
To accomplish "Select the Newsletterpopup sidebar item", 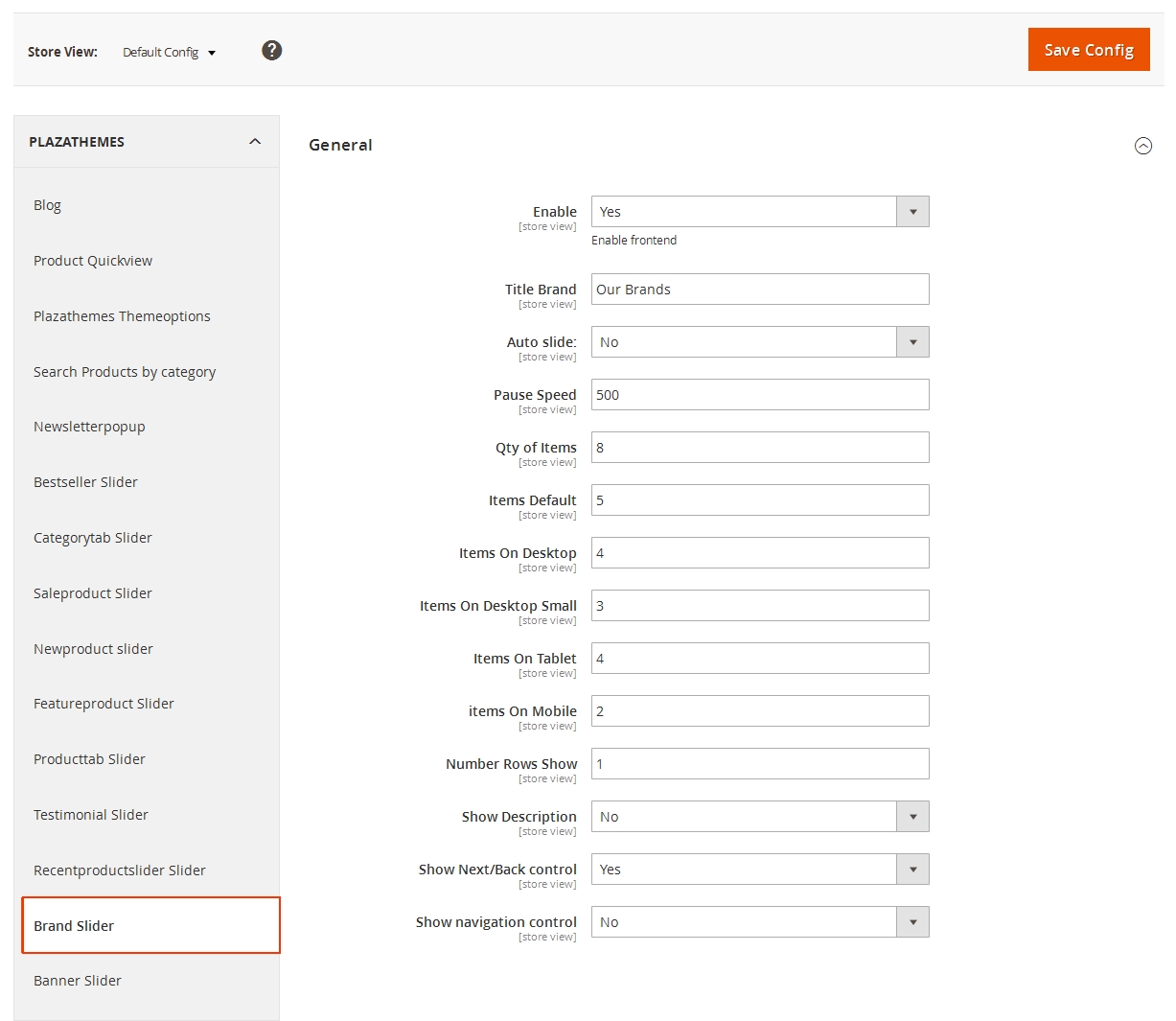I will point(89,427).
